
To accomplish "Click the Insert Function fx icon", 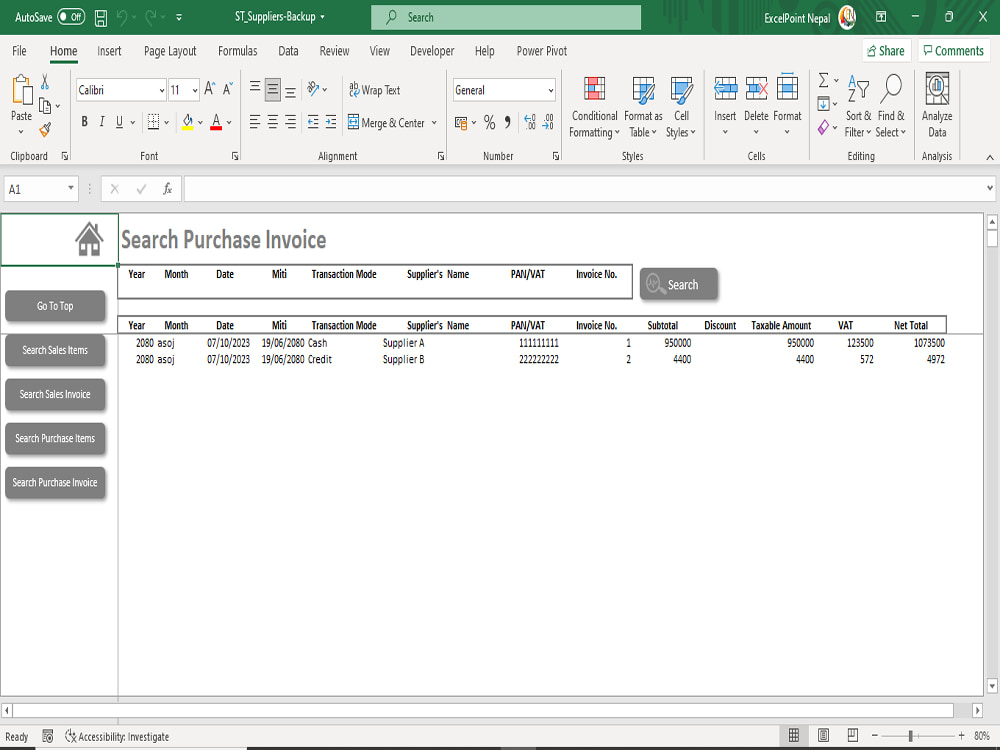I will tap(167, 189).
